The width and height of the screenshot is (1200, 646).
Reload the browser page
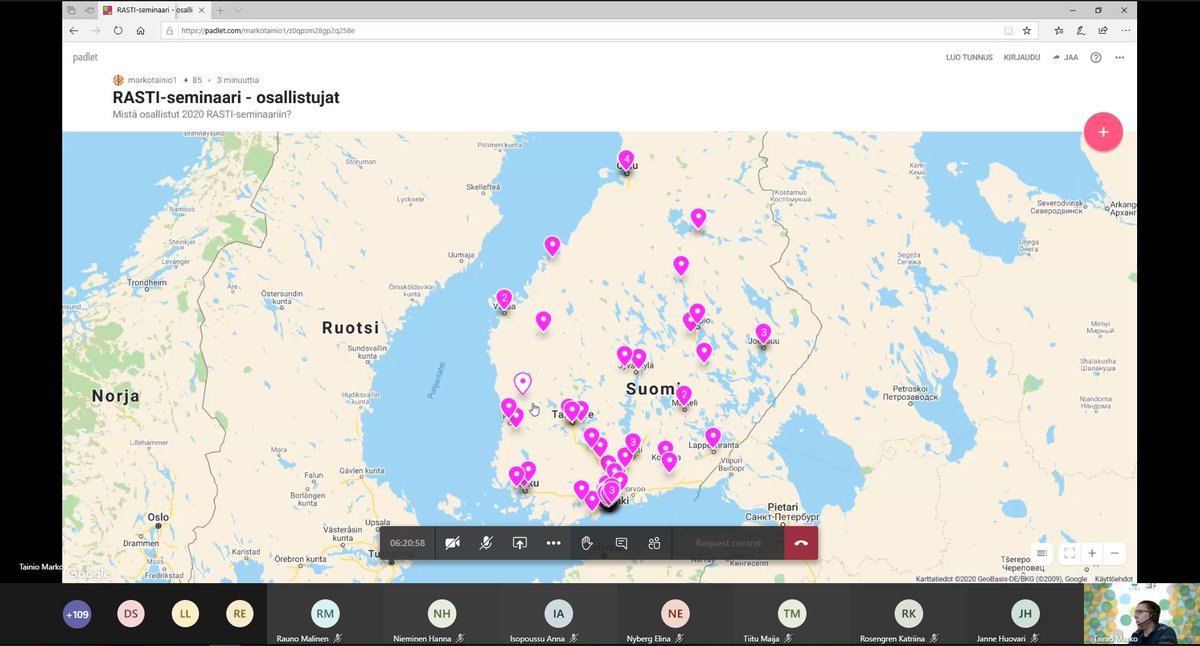(118, 30)
